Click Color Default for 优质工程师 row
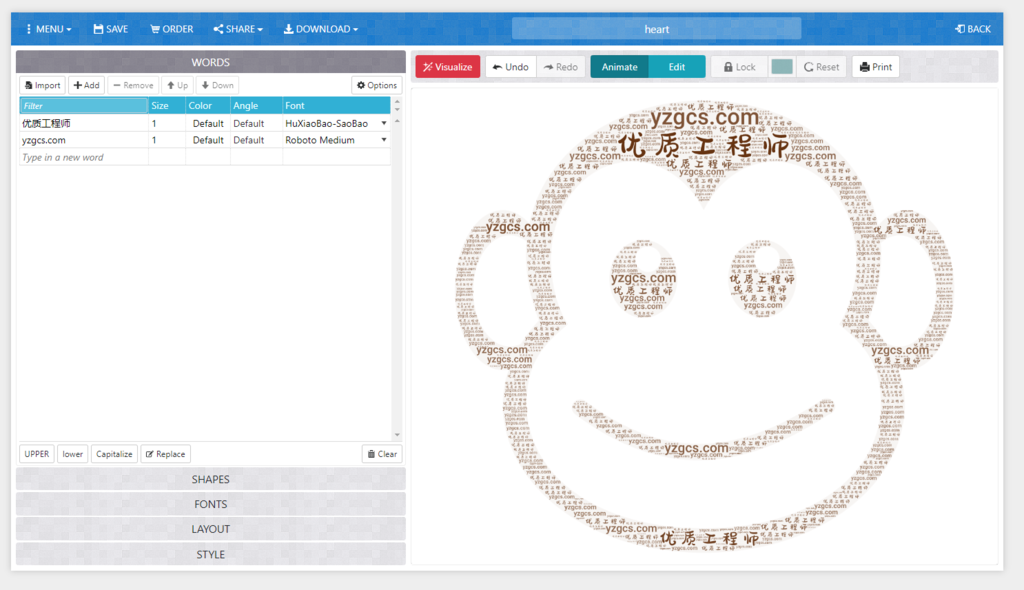Viewport: 1024px width, 590px height. (208, 123)
